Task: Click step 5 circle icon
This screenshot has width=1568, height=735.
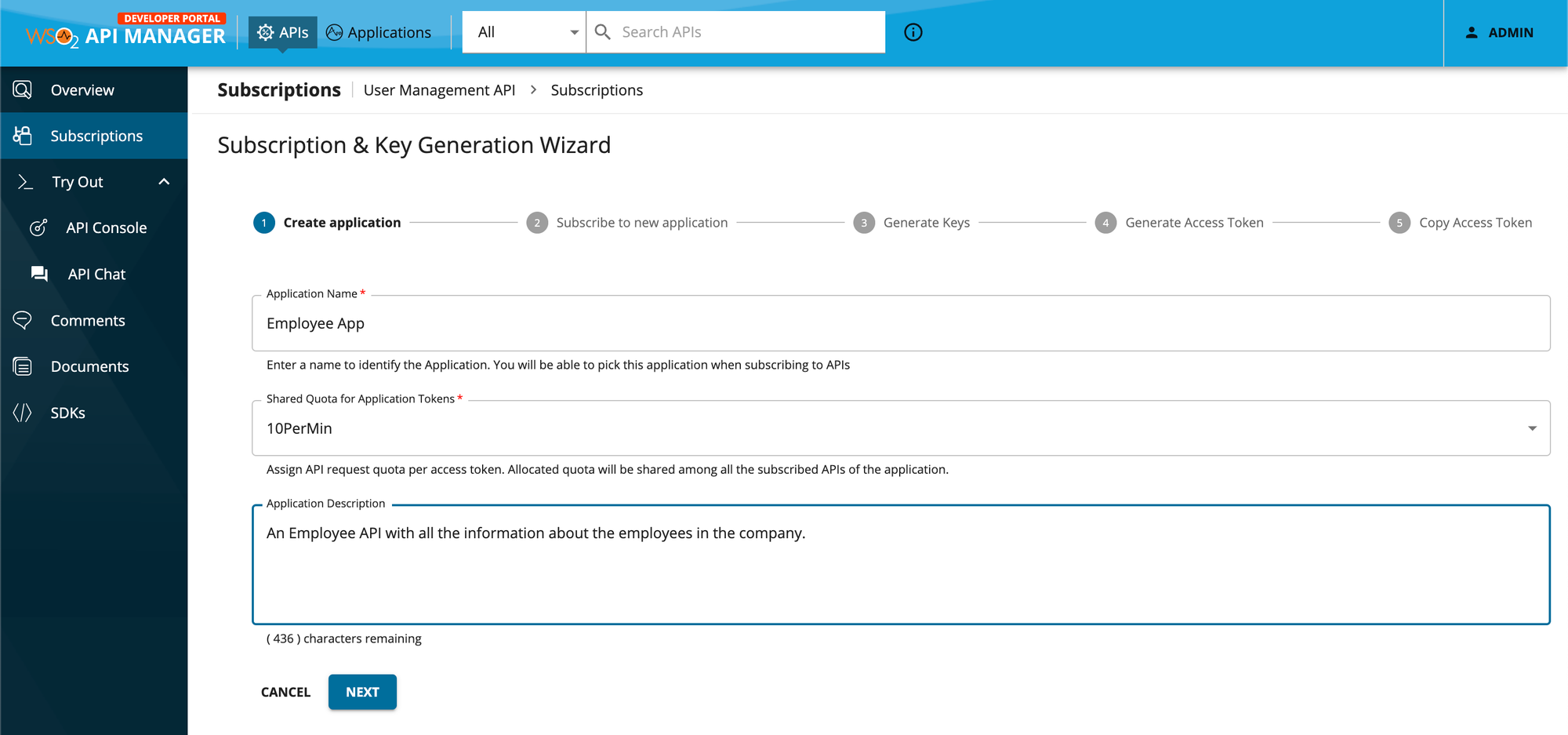Action: click(x=1399, y=223)
